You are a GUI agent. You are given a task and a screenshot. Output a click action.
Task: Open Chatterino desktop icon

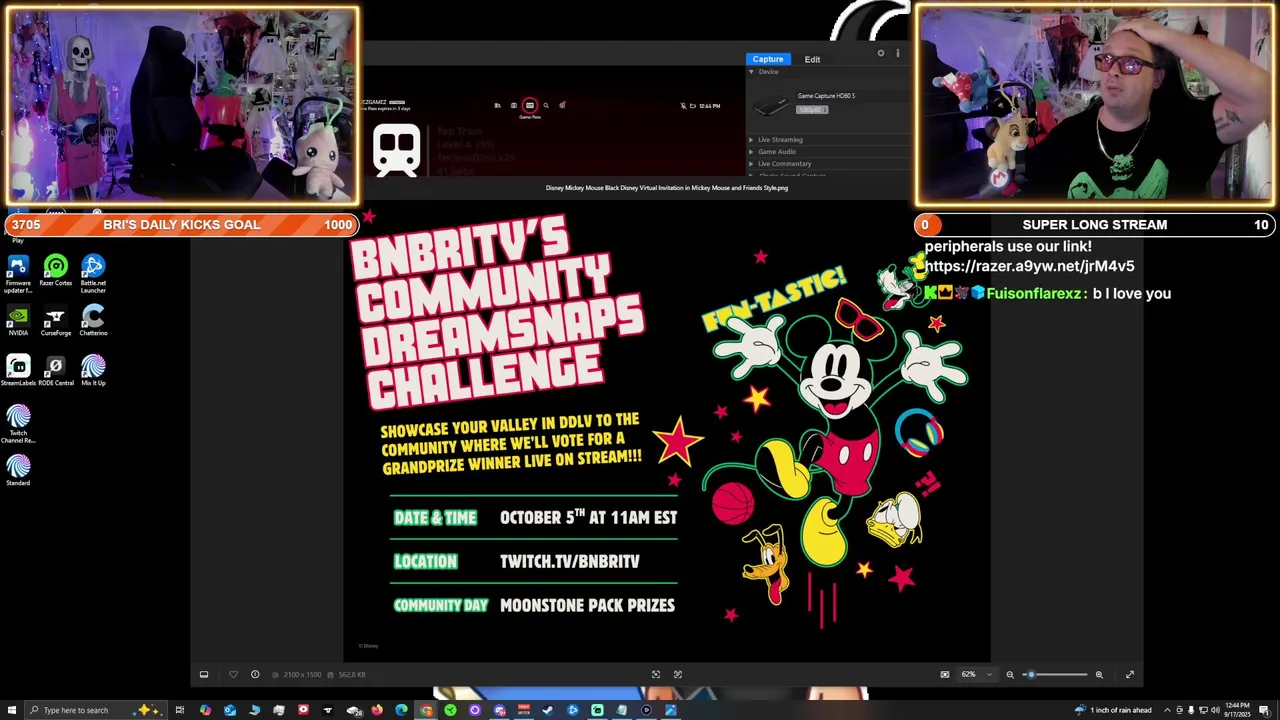pyautogui.click(x=93, y=321)
